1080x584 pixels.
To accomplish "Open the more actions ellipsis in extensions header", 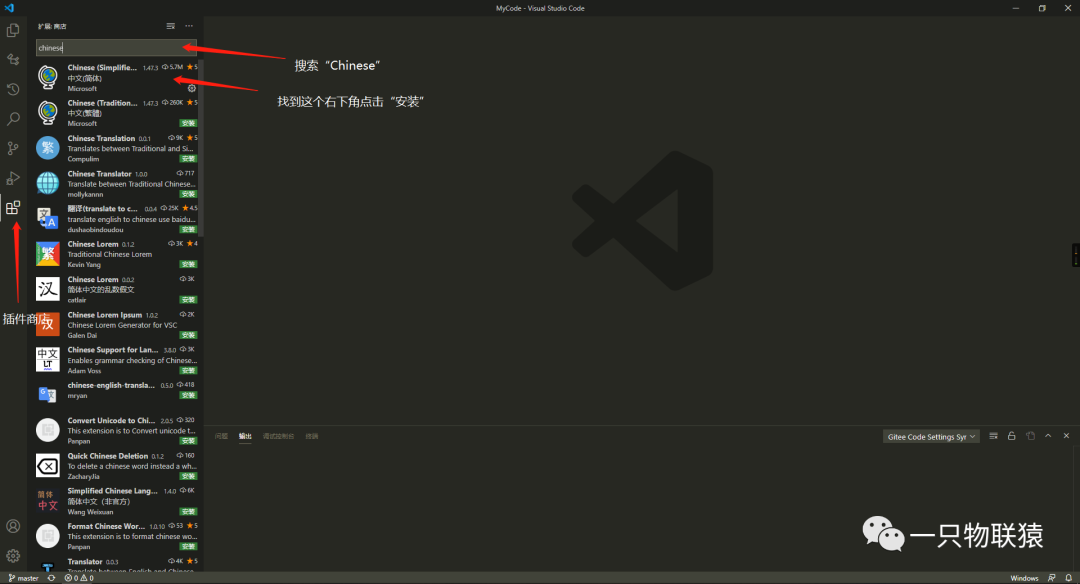I will click(189, 26).
